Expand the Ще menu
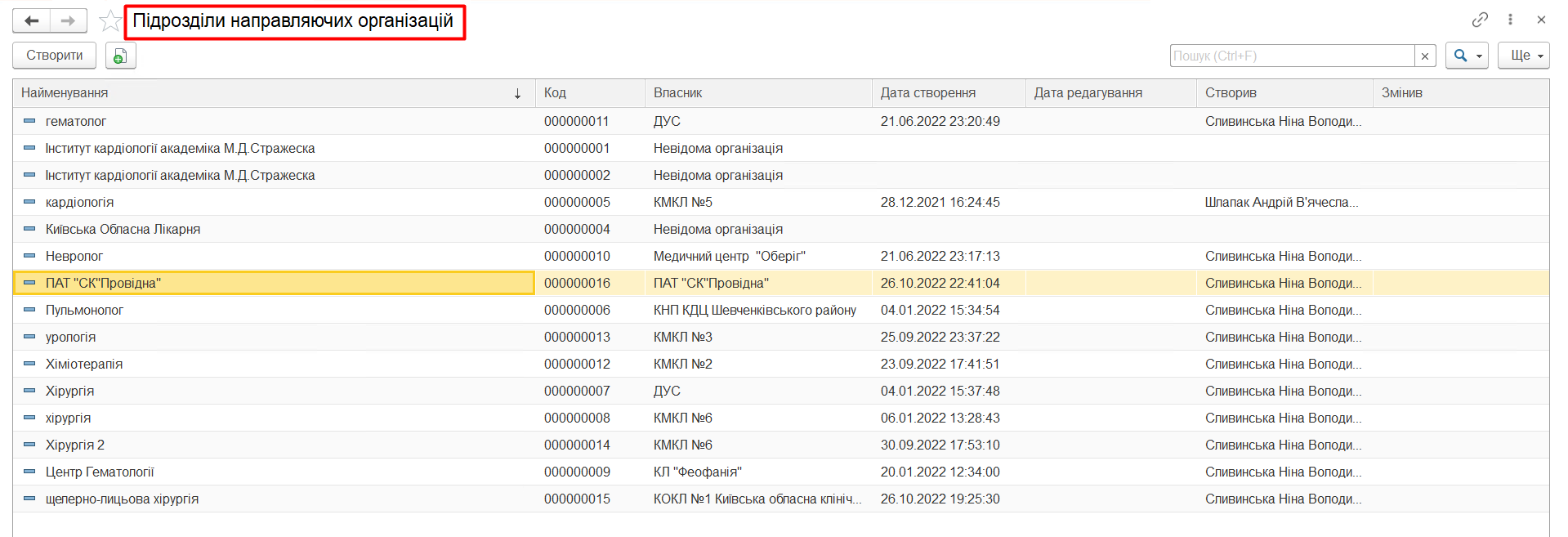Image resolution: width=1568 pixels, height=537 pixels. coord(1523,56)
